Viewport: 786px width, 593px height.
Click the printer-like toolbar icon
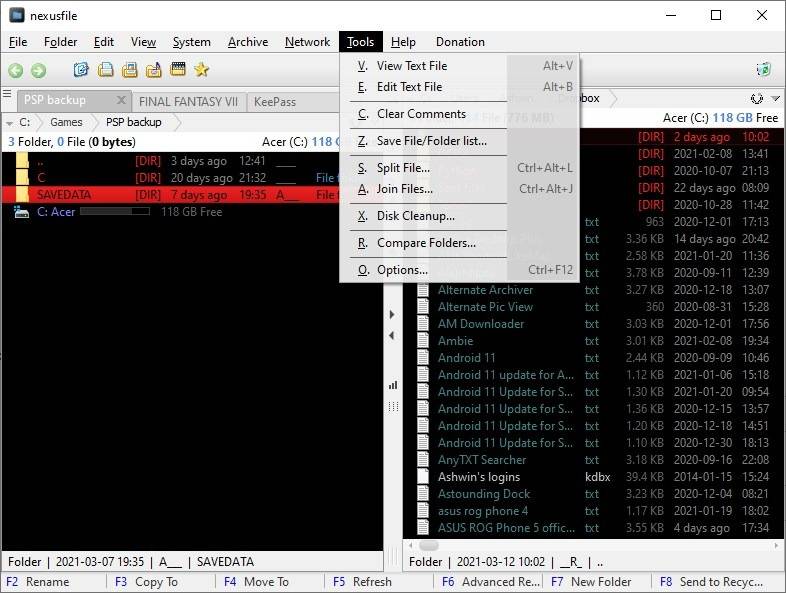(x=129, y=69)
